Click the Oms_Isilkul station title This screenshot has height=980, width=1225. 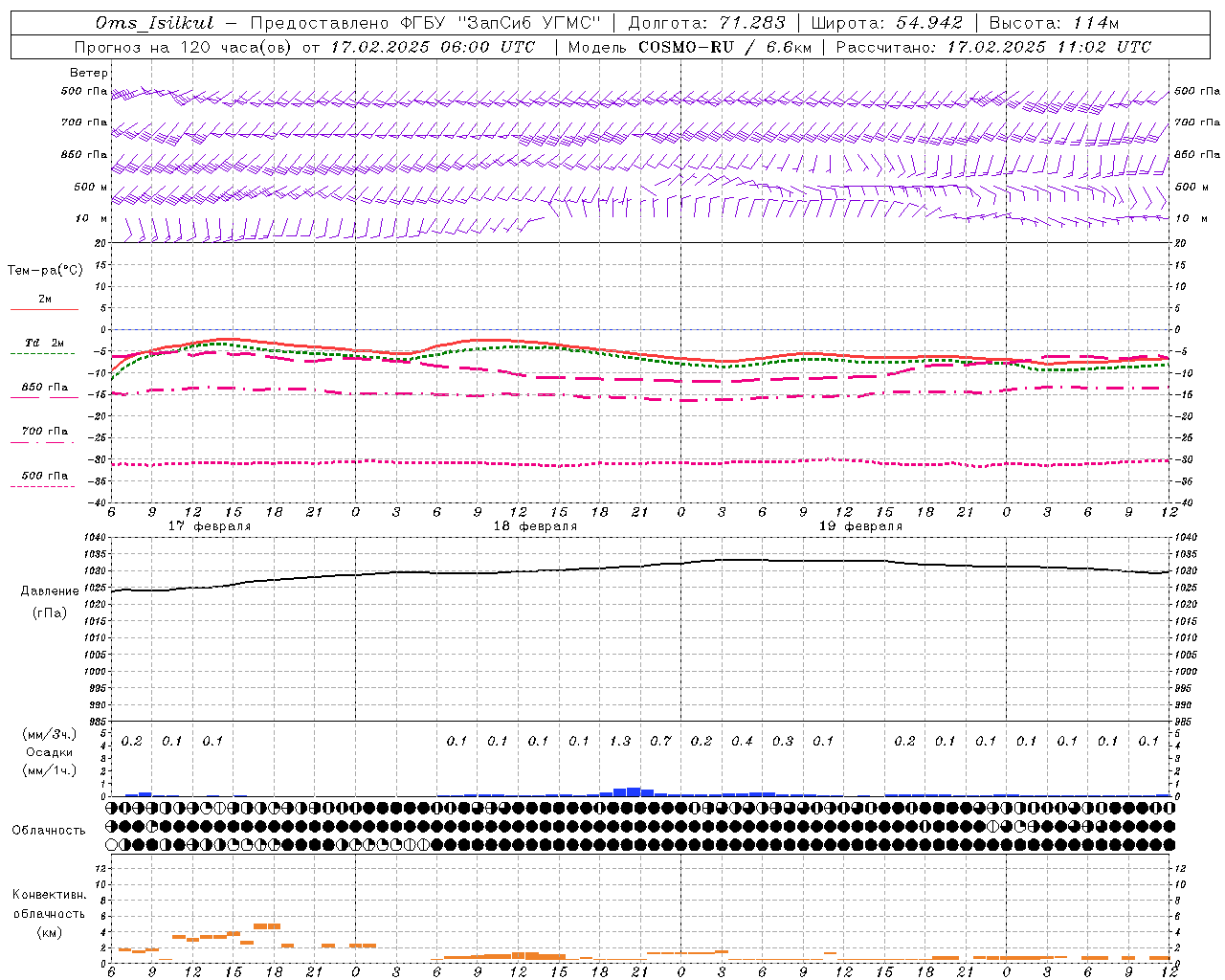(x=154, y=23)
